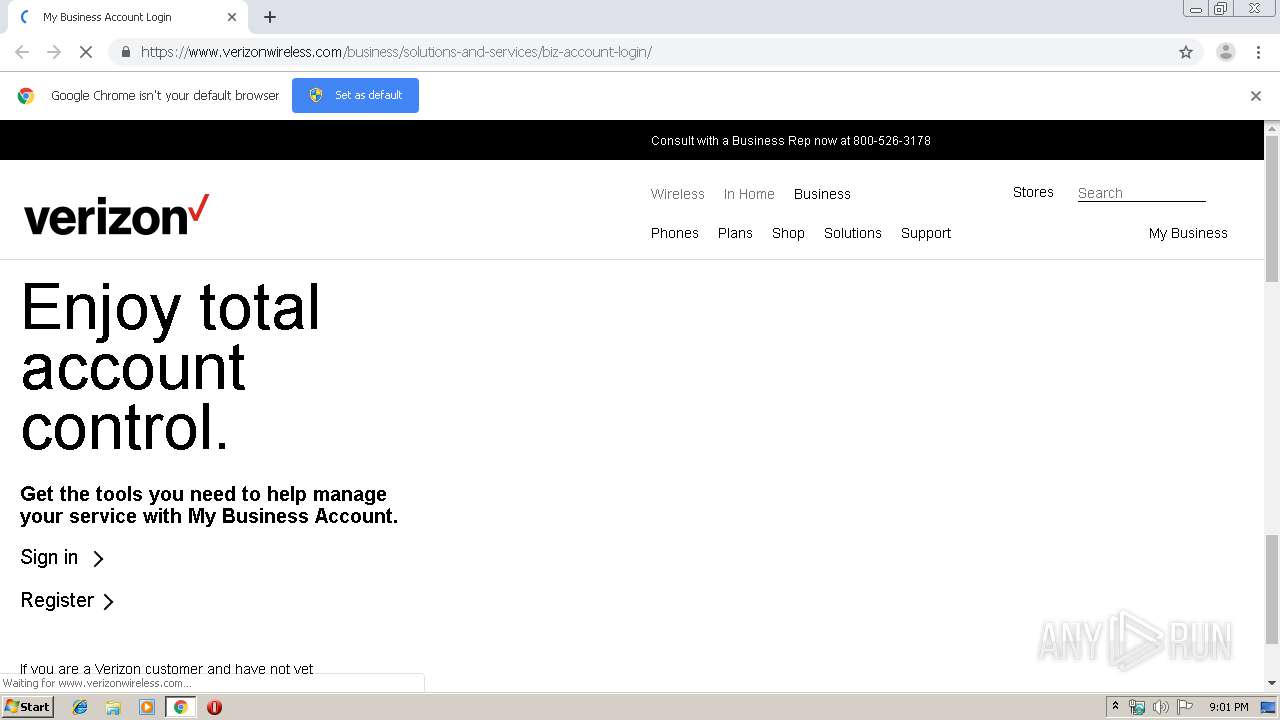Open the Chrome profile avatar
Screen dimensions: 1280x720
coord(1225,52)
